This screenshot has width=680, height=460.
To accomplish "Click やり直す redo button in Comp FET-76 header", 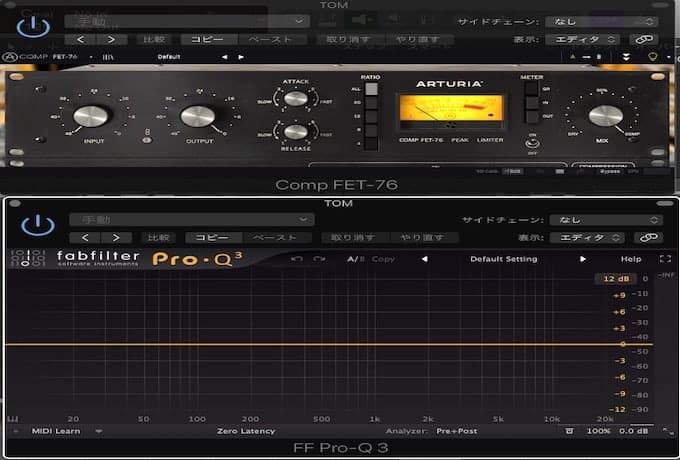I will tap(419, 39).
